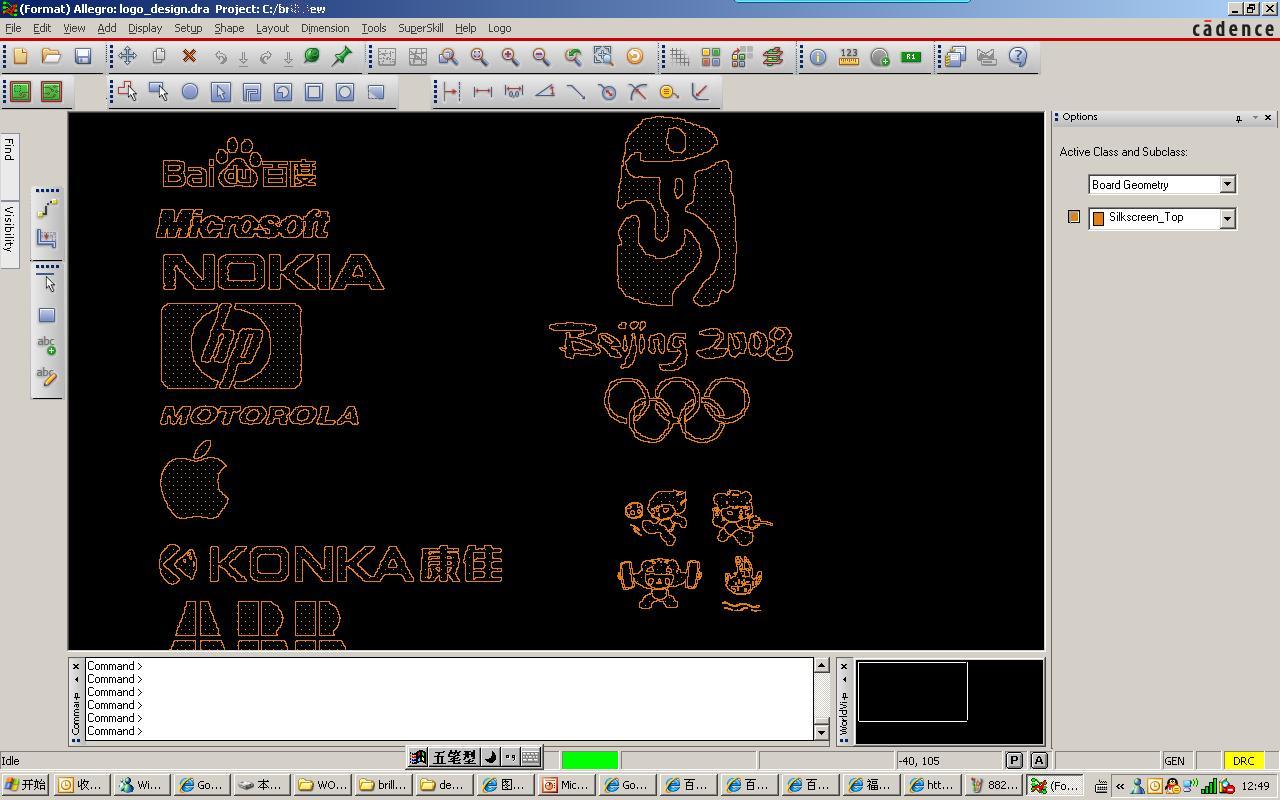Screen dimensions: 1280x800
Task: Click the Zoom Previous icon
Action: click(x=572, y=57)
